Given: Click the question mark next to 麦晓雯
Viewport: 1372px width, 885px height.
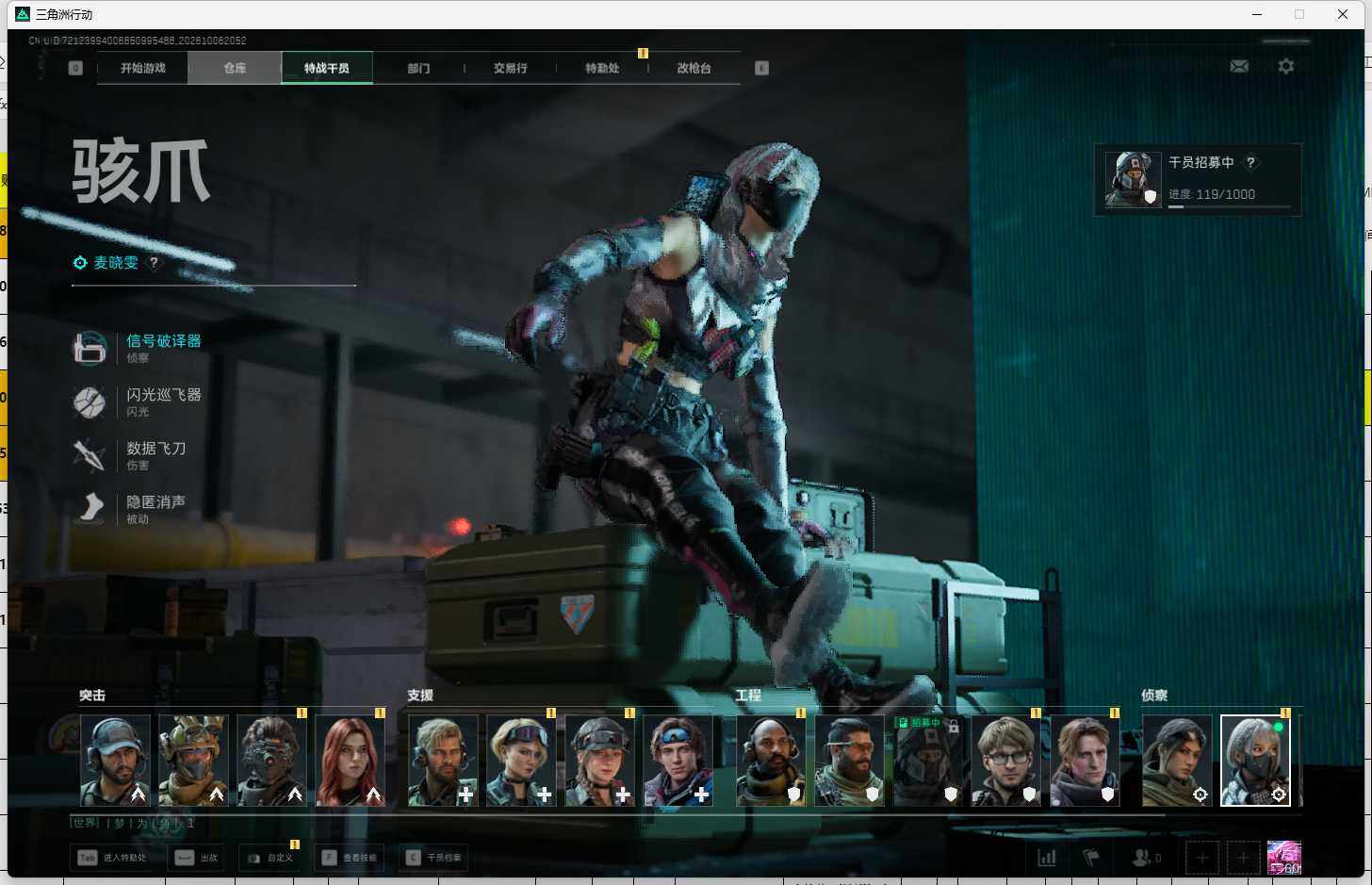Looking at the screenshot, I should [x=154, y=263].
